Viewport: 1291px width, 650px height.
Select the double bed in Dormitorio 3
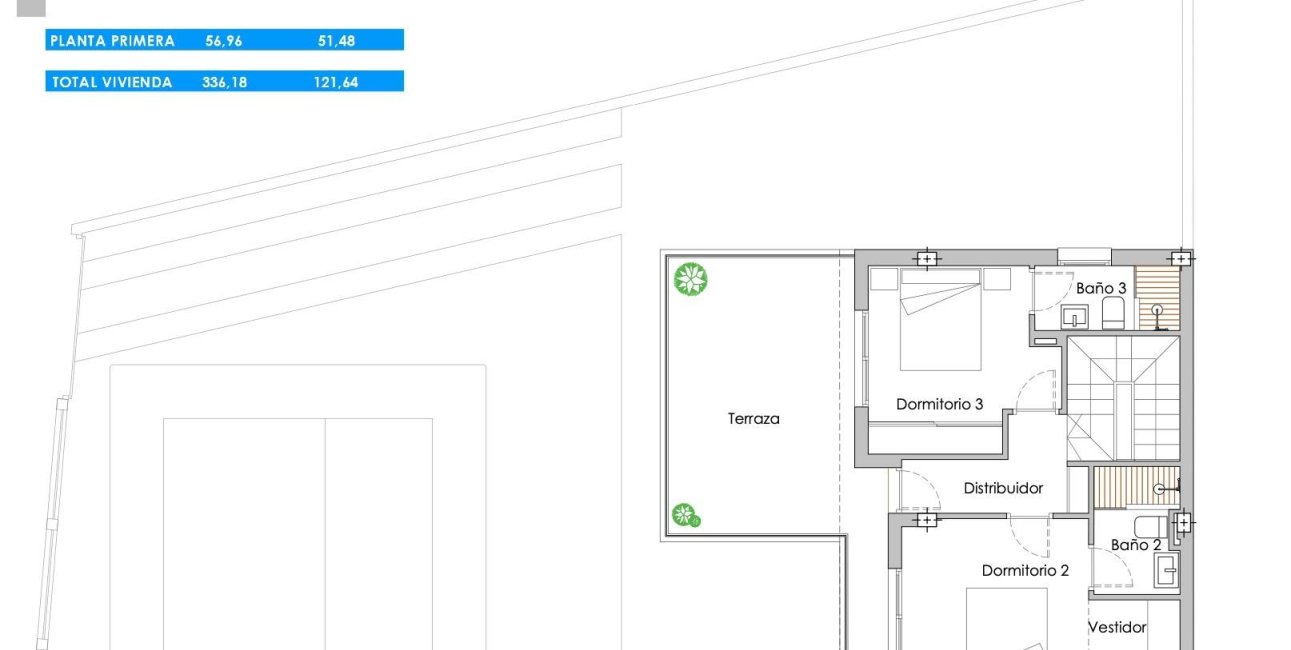click(940, 319)
